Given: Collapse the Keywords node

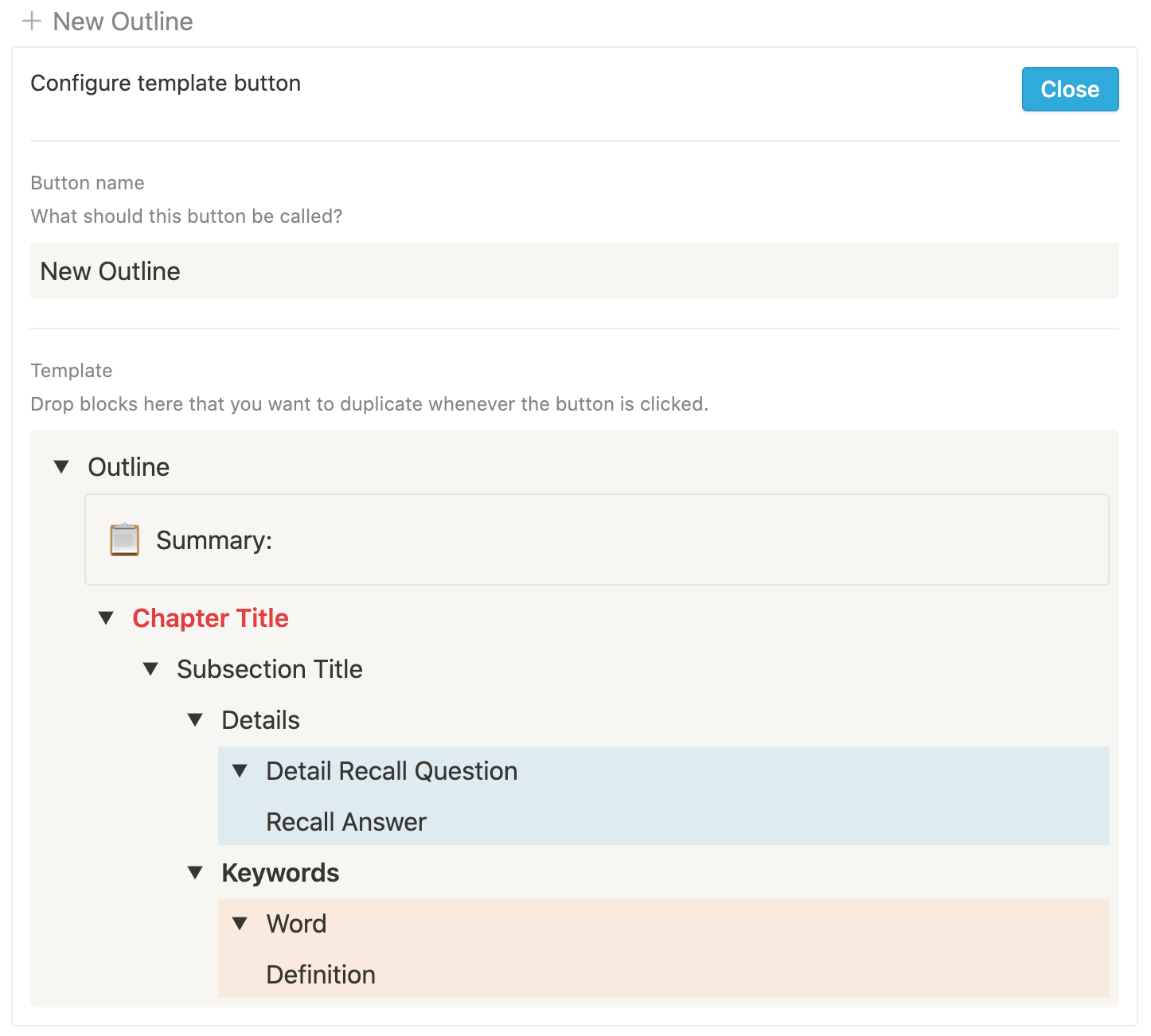Looking at the screenshot, I should [195, 872].
